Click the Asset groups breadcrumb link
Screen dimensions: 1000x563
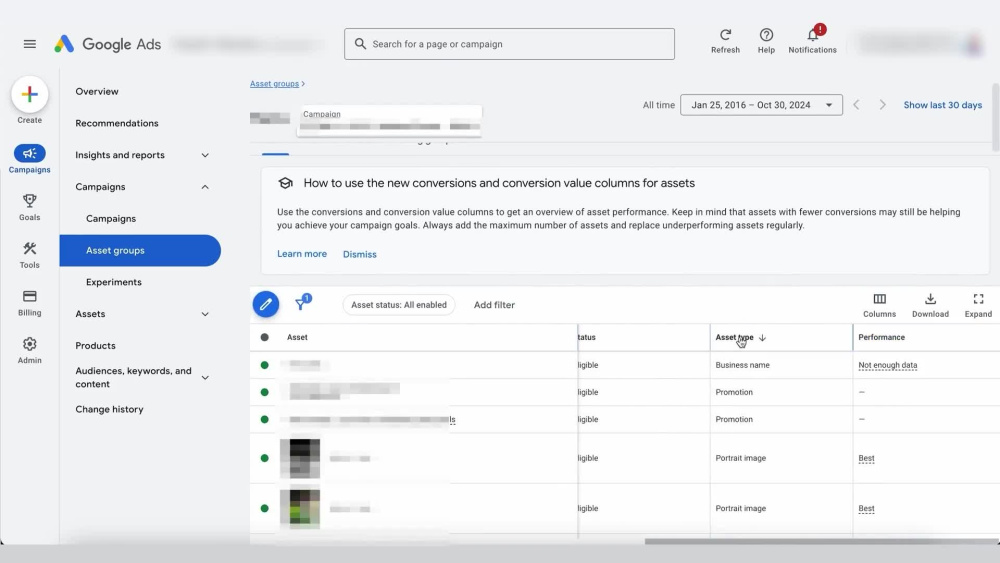(274, 84)
